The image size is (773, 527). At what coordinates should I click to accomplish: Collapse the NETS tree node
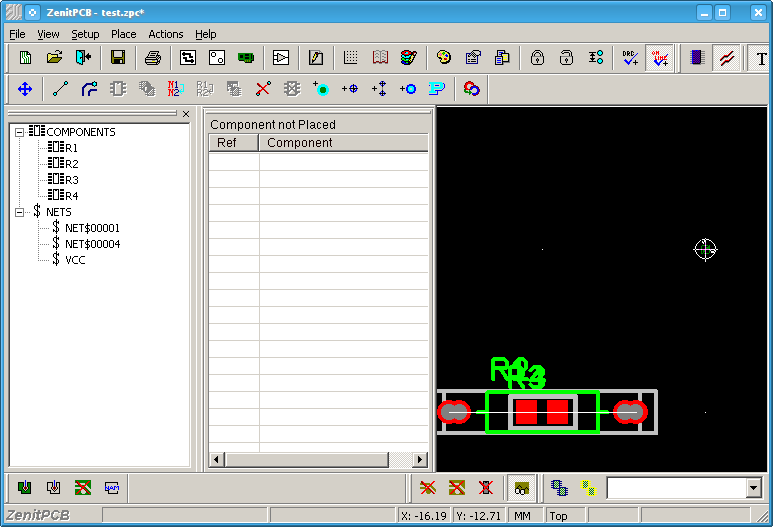pyautogui.click(x=19, y=212)
